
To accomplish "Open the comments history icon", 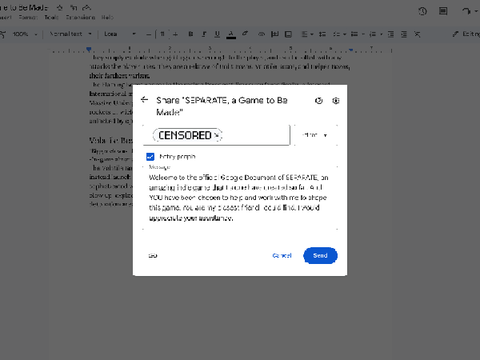I will 443,11.
